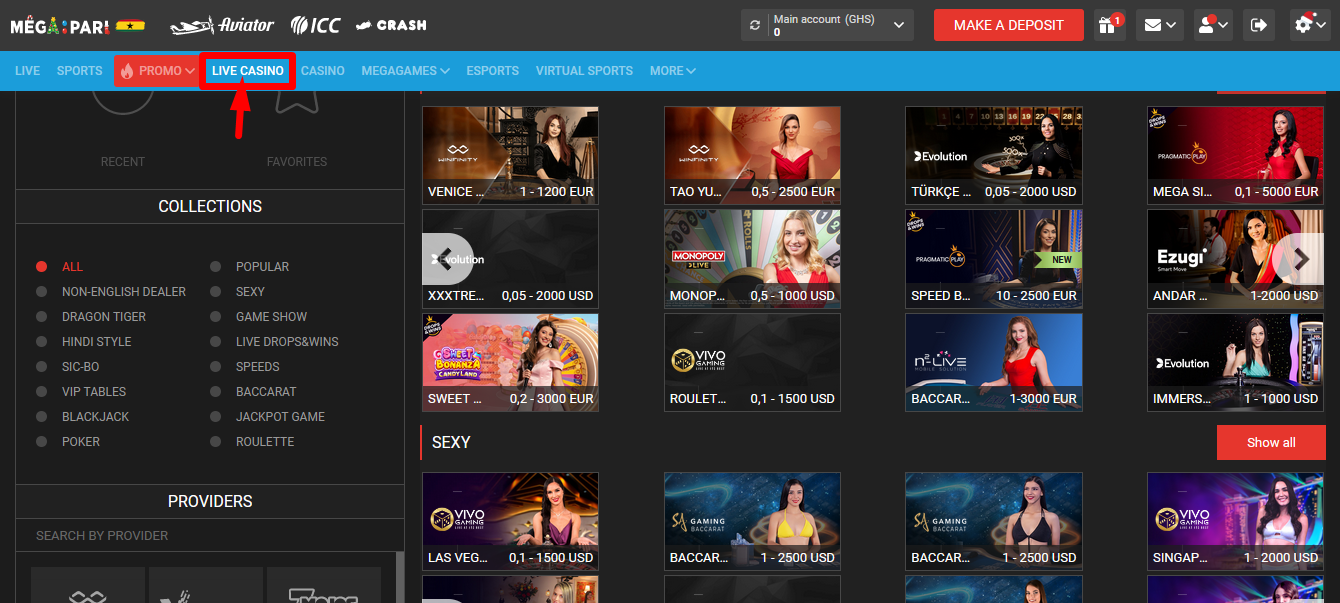Select the ALL collections radio button
This screenshot has height=603, width=1340.
pyautogui.click(x=41, y=266)
